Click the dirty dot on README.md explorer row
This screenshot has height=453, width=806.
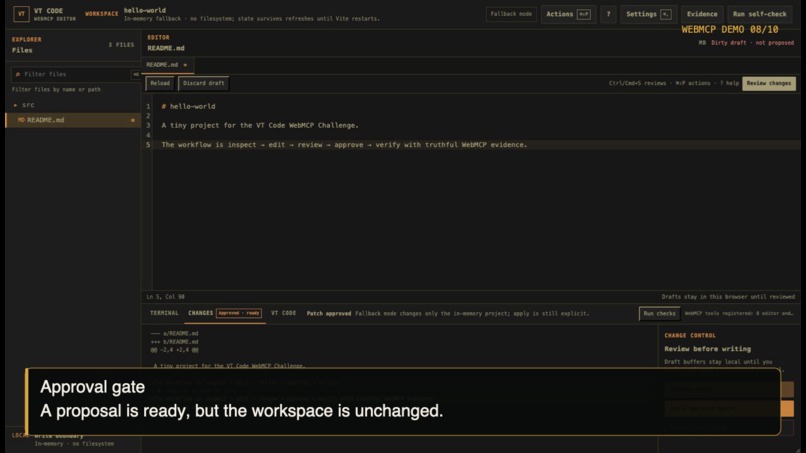point(133,120)
